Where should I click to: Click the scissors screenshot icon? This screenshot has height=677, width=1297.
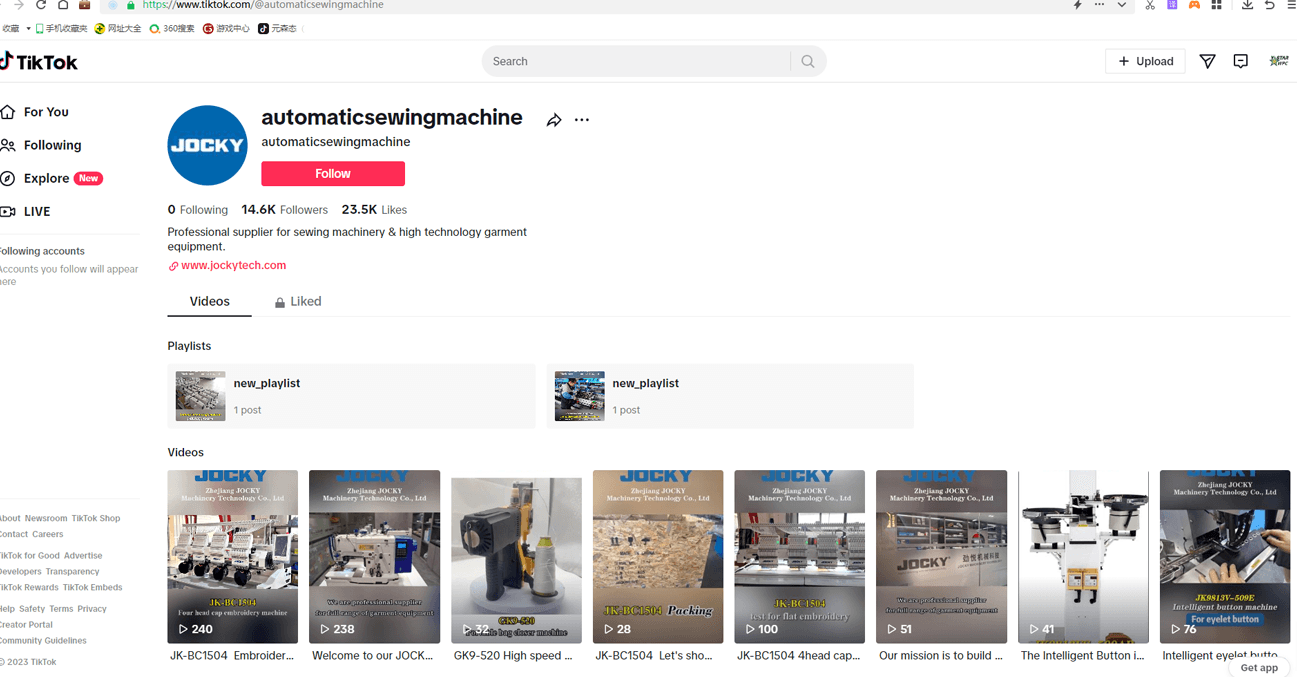click(1150, 5)
